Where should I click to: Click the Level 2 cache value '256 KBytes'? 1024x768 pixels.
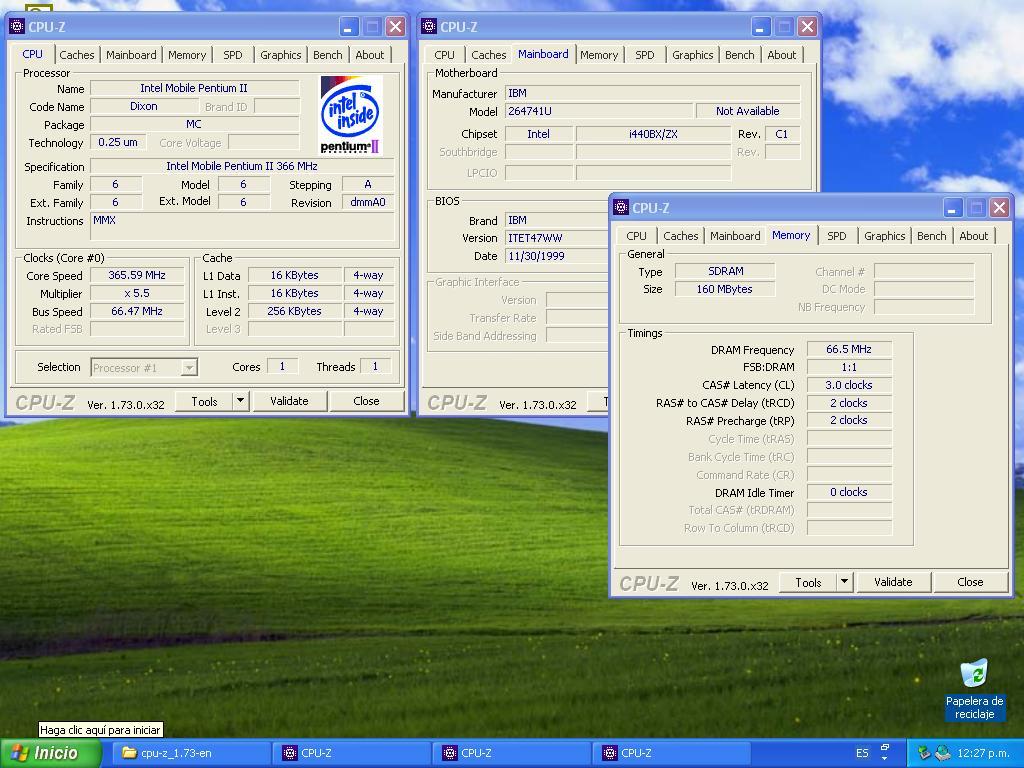tap(295, 311)
